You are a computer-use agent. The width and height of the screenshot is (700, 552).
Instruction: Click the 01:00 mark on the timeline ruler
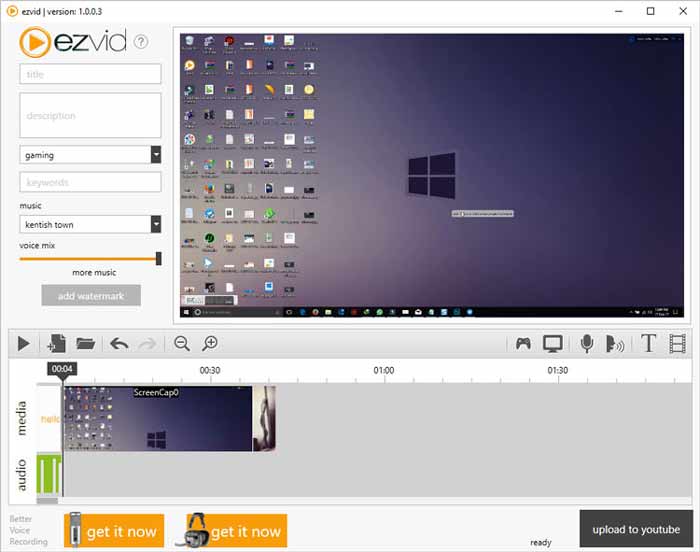(384, 370)
